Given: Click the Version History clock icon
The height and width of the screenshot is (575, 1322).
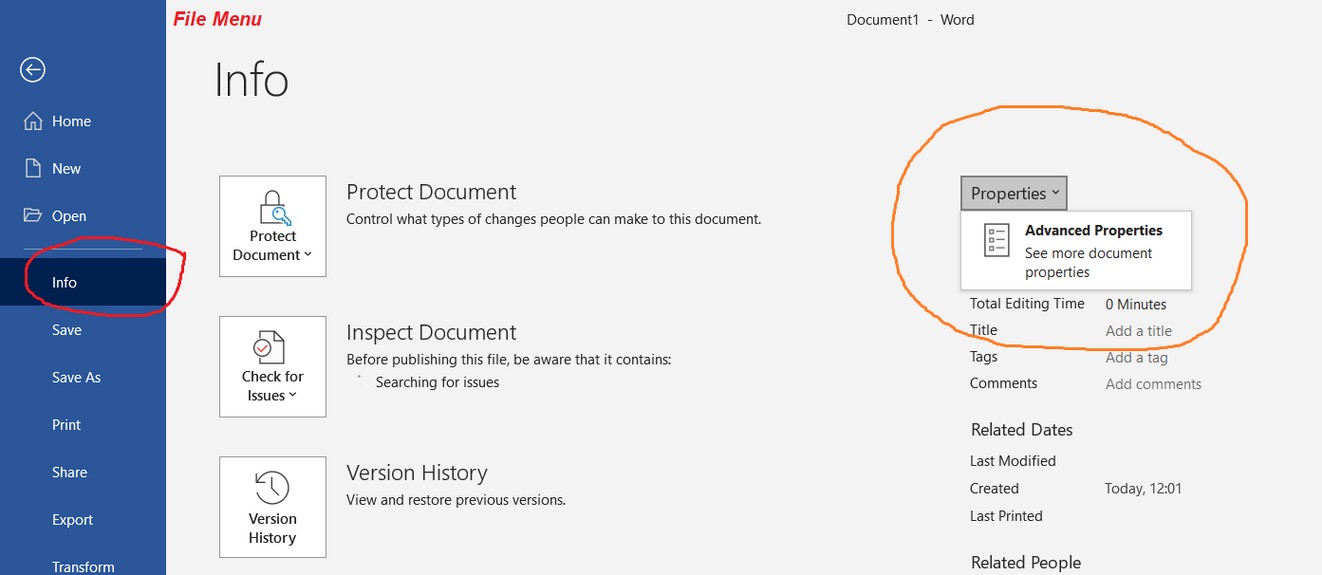Looking at the screenshot, I should pyautogui.click(x=272, y=488).
